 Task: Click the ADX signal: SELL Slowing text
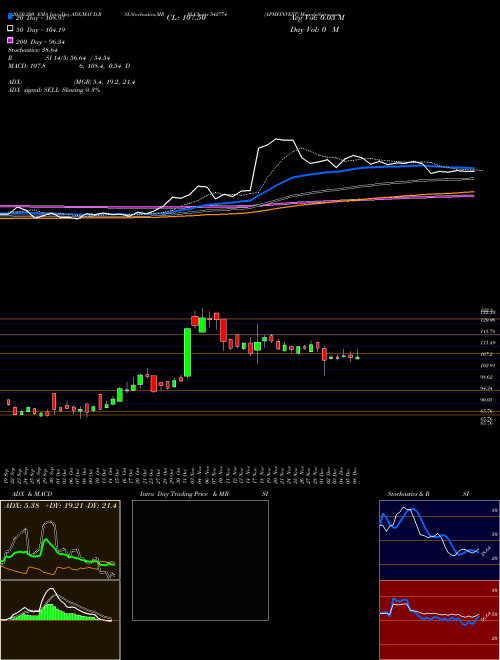click(x=54, y=90)
